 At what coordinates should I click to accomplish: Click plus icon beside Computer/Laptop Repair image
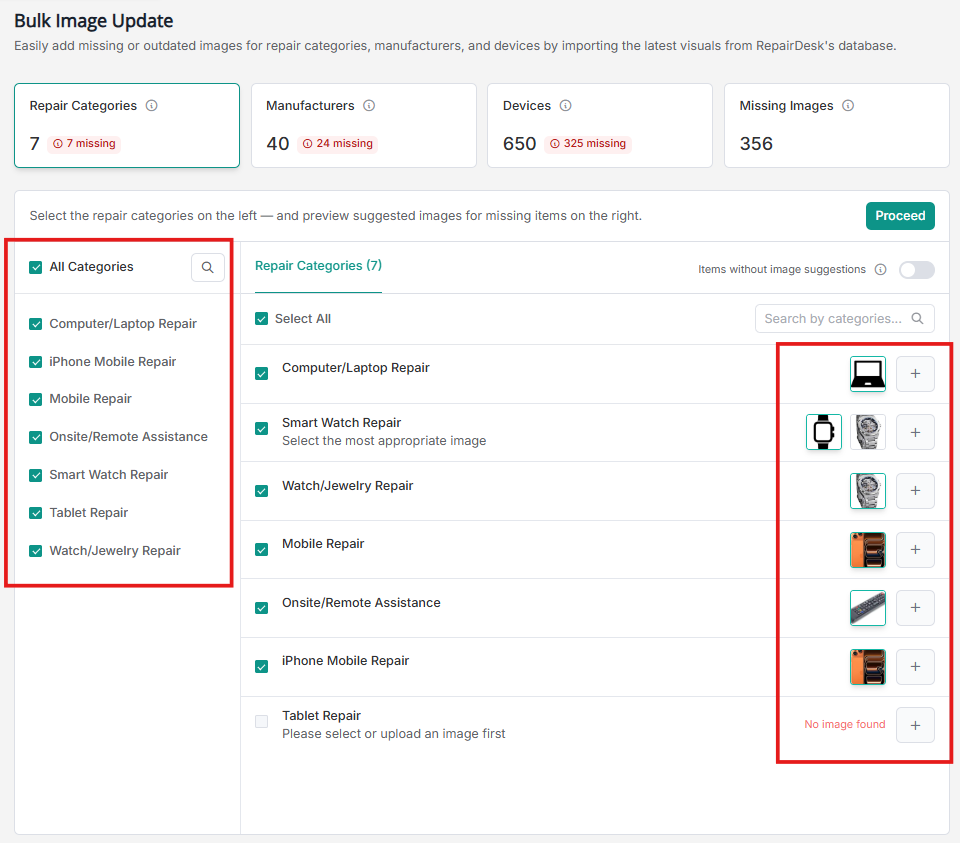click(x=915, y=373)
